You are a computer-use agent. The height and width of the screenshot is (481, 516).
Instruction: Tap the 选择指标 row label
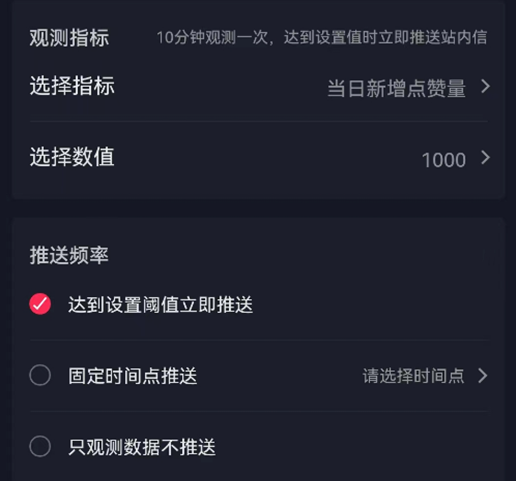tap(72, 86)
